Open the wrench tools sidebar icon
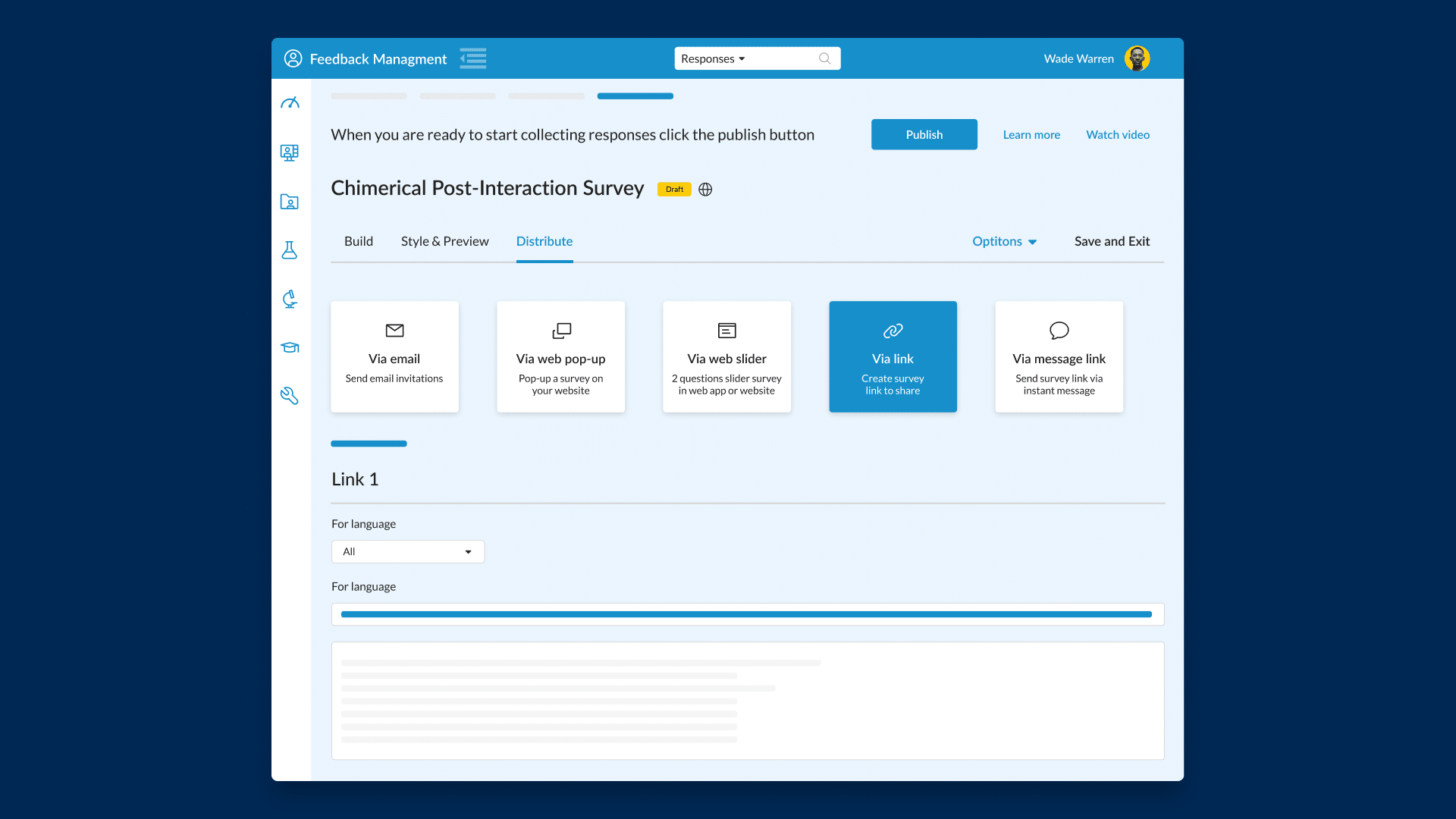 click(290, 396)
